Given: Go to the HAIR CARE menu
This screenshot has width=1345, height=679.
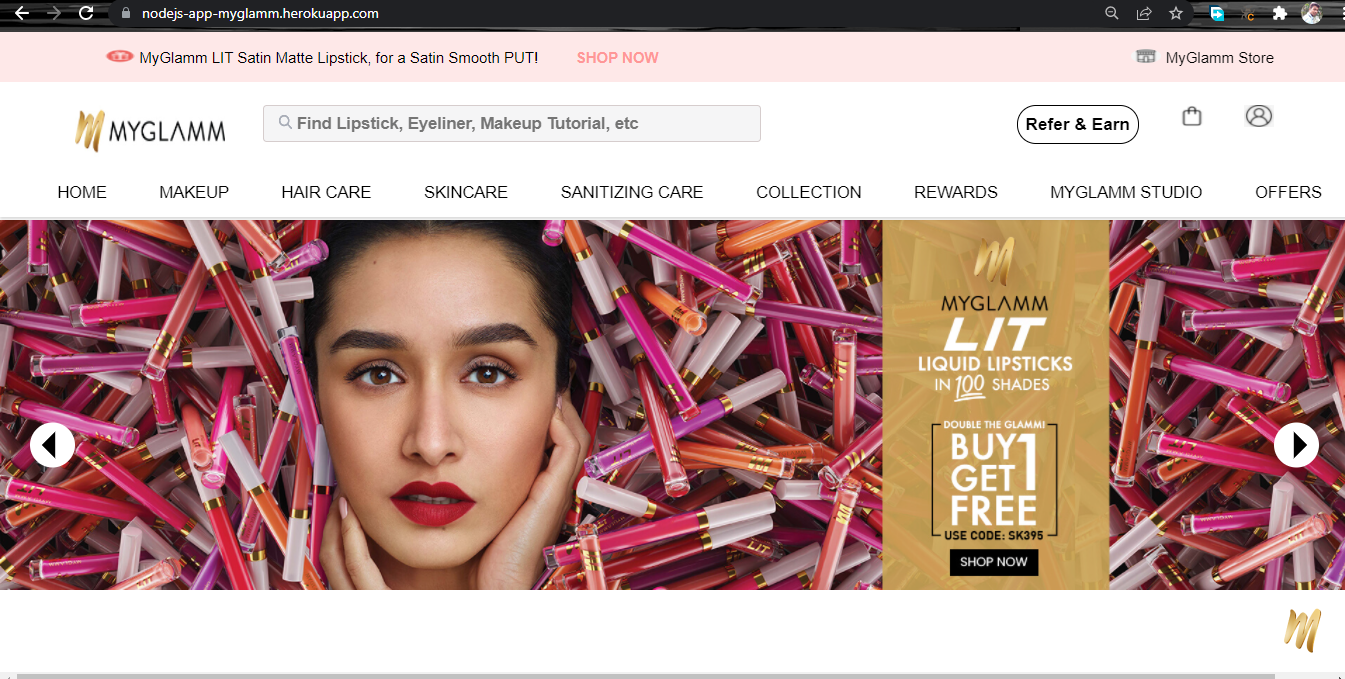Looking at the screenshot, I should click(x=326, y=192).
